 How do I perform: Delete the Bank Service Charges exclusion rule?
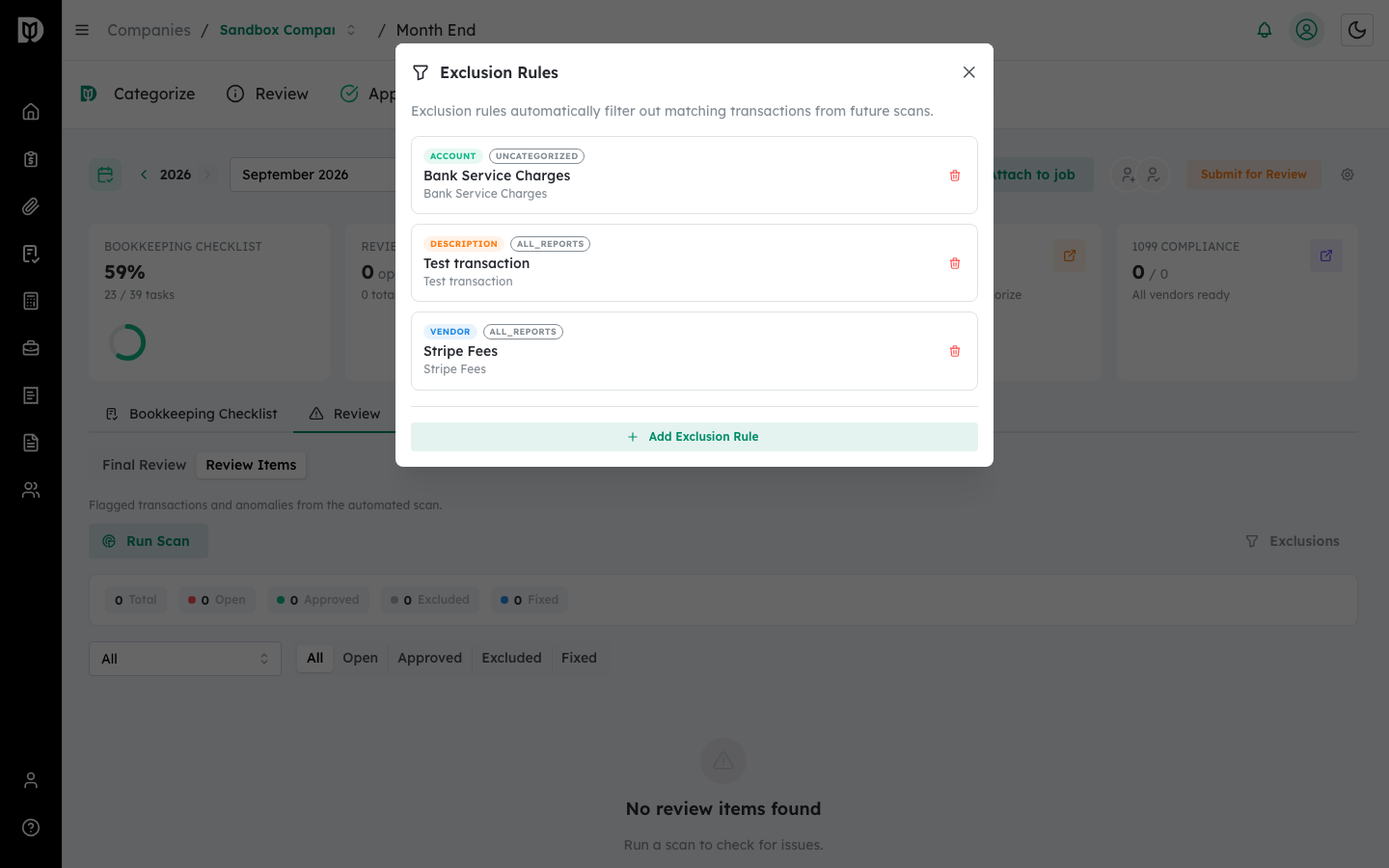(x=955, y=176)
